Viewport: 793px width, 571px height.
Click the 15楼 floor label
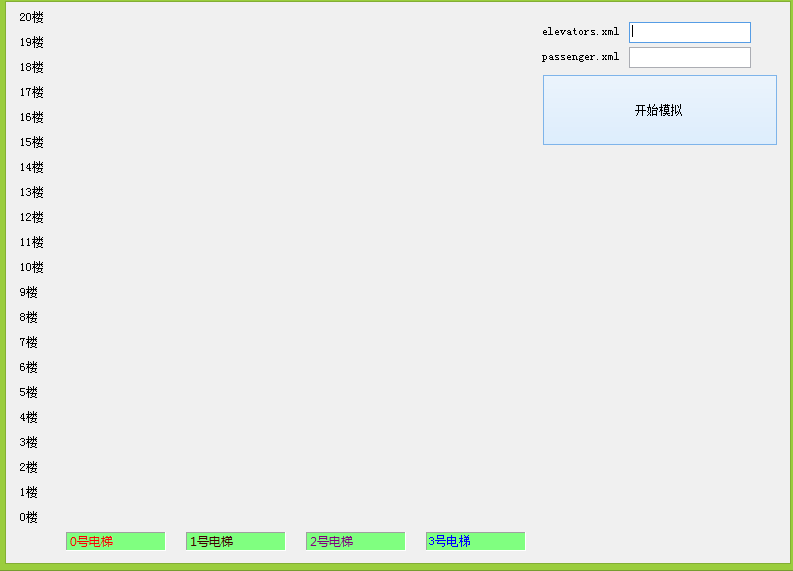pyautogui.click(x=31, y=142)
